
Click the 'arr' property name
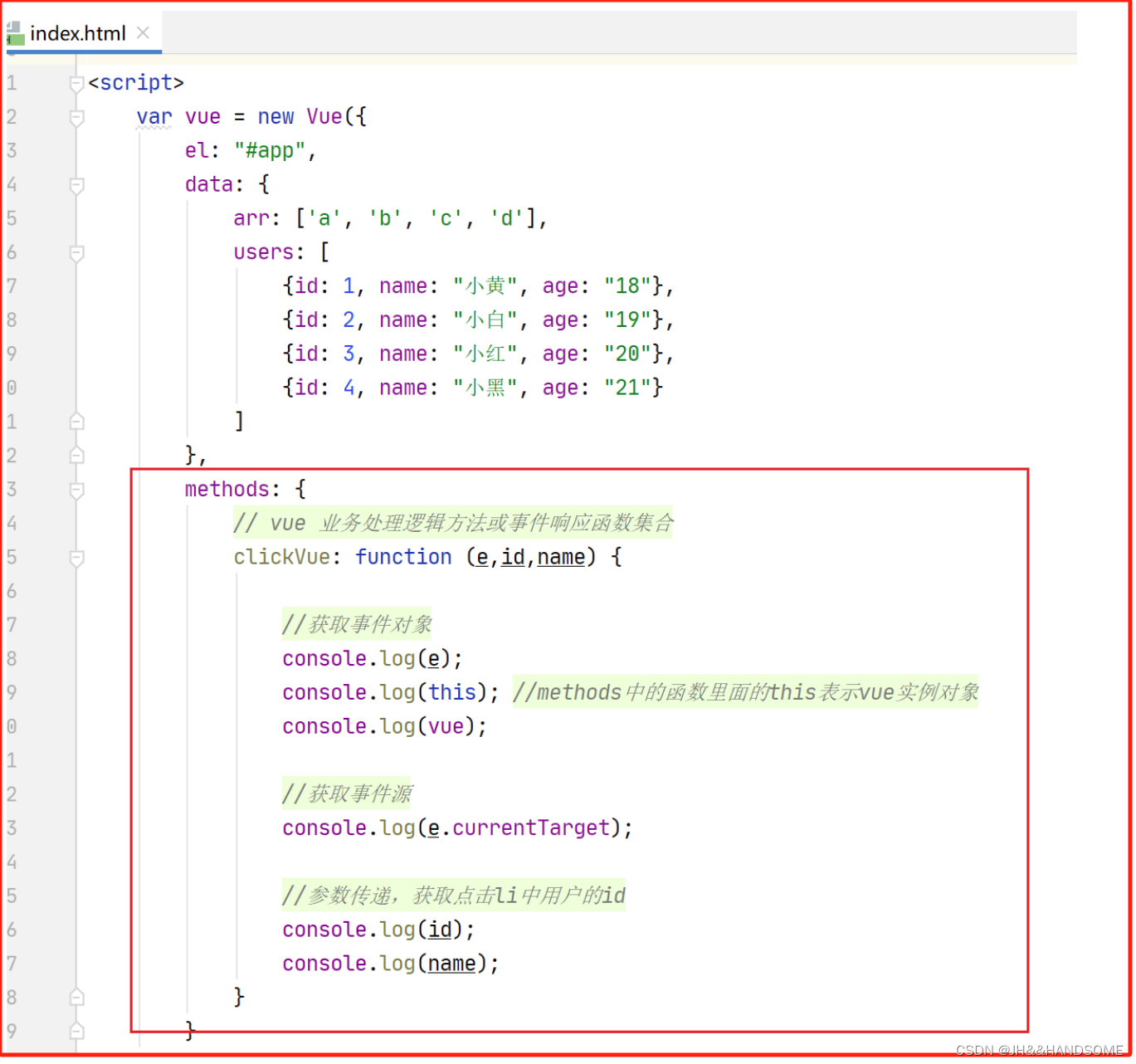tap(251, 218)
